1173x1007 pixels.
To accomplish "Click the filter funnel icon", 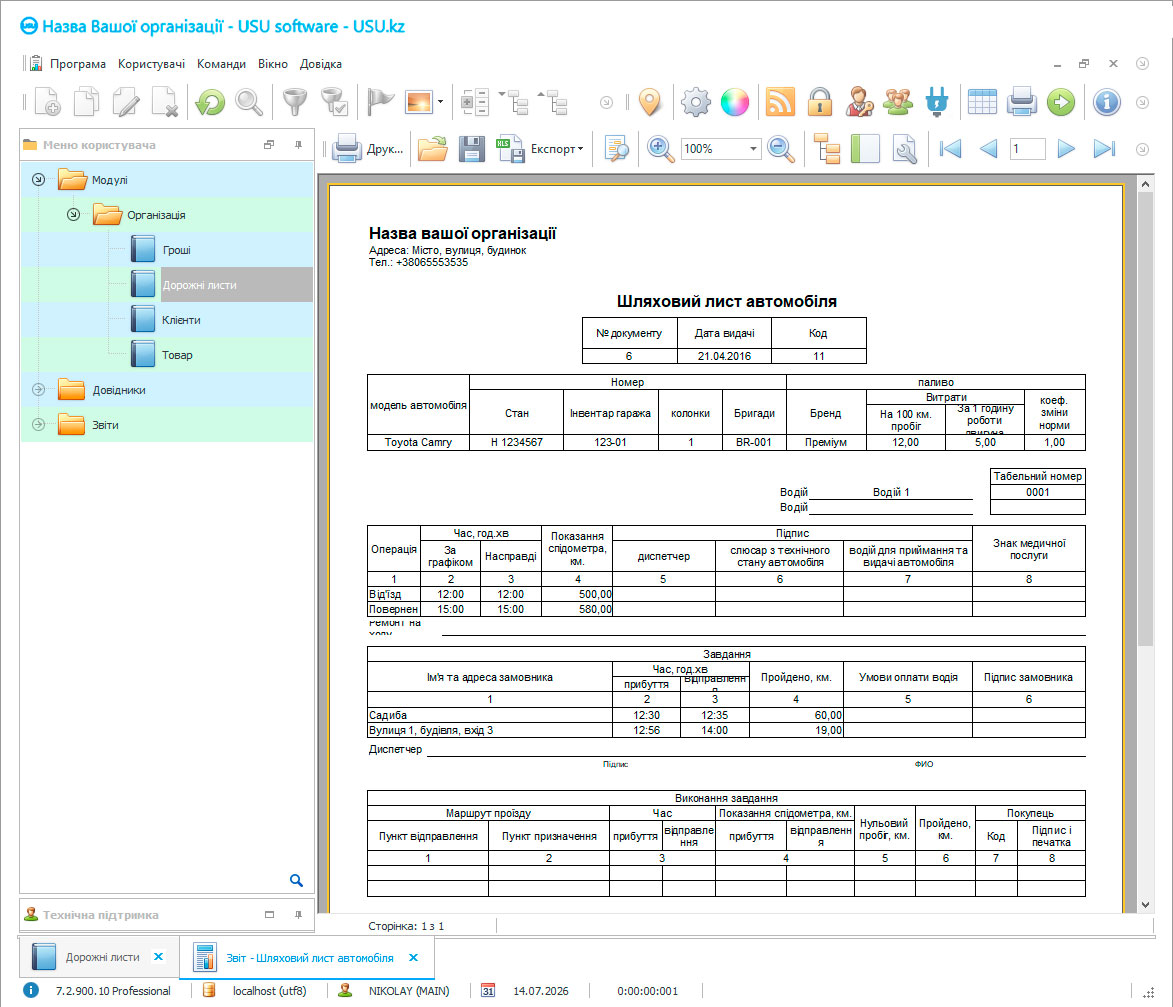I will pyautogui.click(x=295, y=102).
